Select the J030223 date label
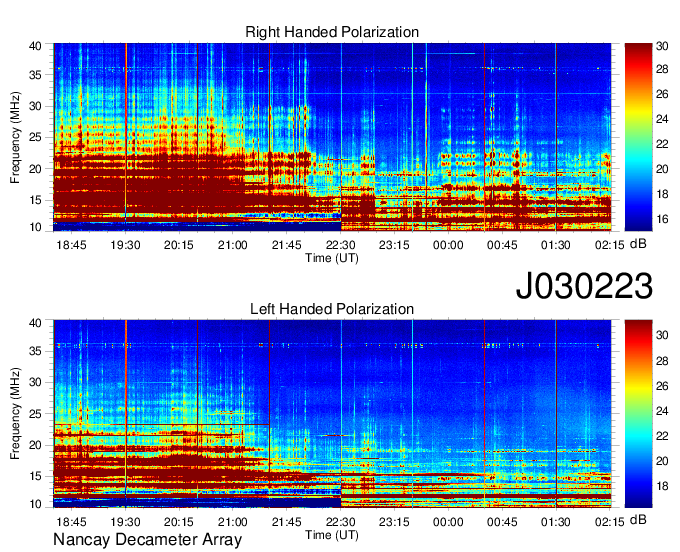Image resolution: width=680 pixels, height=552 pixels. pos(584,286)
